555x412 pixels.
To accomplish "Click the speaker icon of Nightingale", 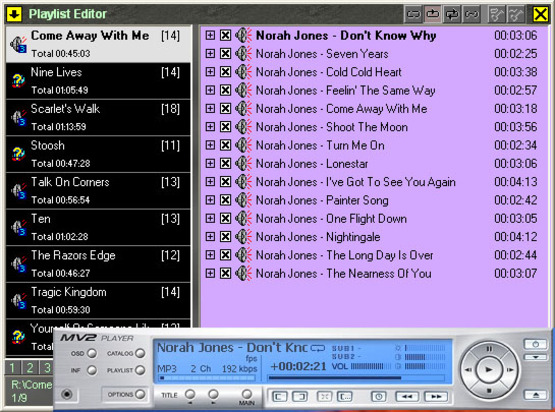I will (x=244, y=237).
